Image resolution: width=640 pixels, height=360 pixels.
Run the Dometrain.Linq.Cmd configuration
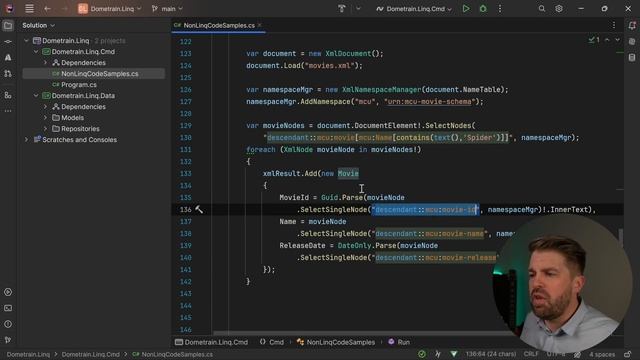466,9
